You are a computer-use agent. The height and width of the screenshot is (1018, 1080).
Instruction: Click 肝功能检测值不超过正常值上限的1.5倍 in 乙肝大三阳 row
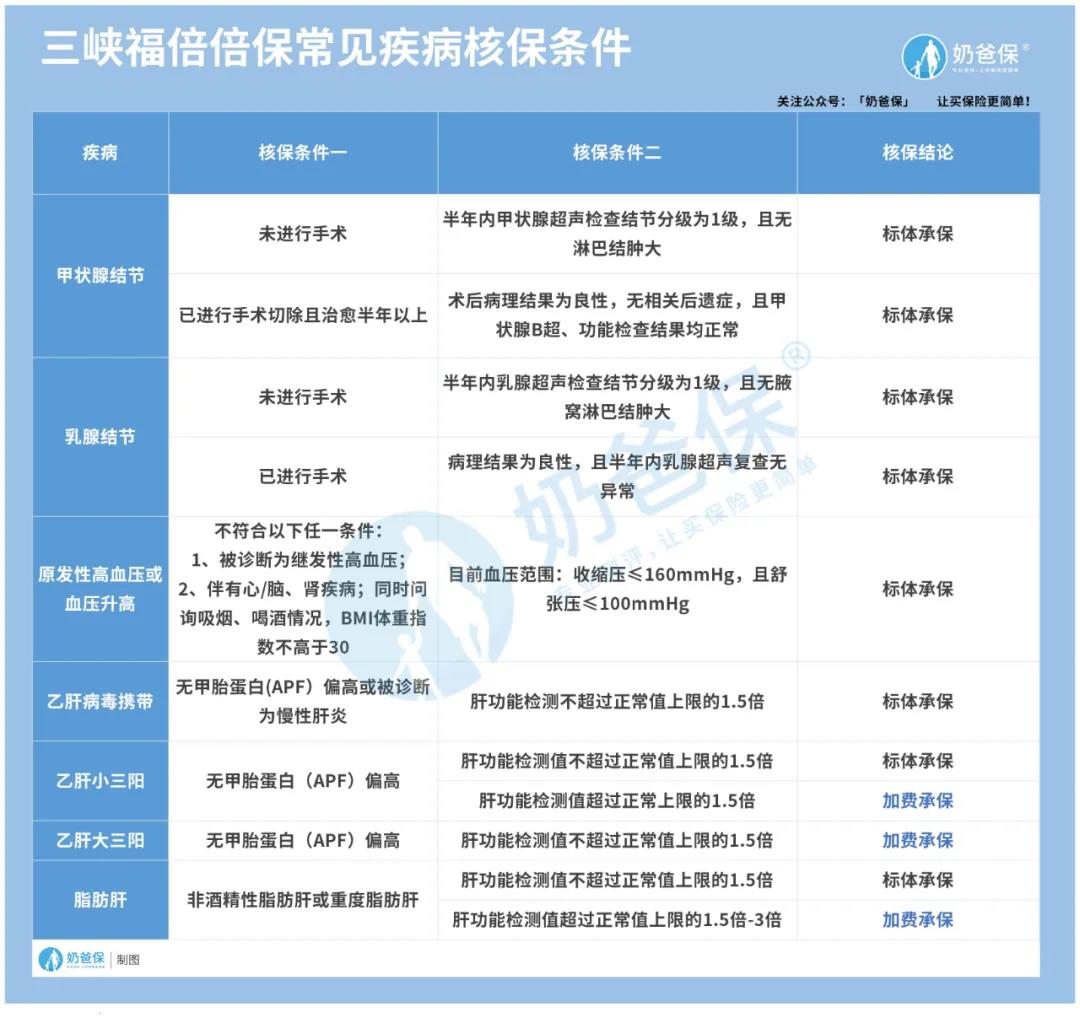coord(617,840)
